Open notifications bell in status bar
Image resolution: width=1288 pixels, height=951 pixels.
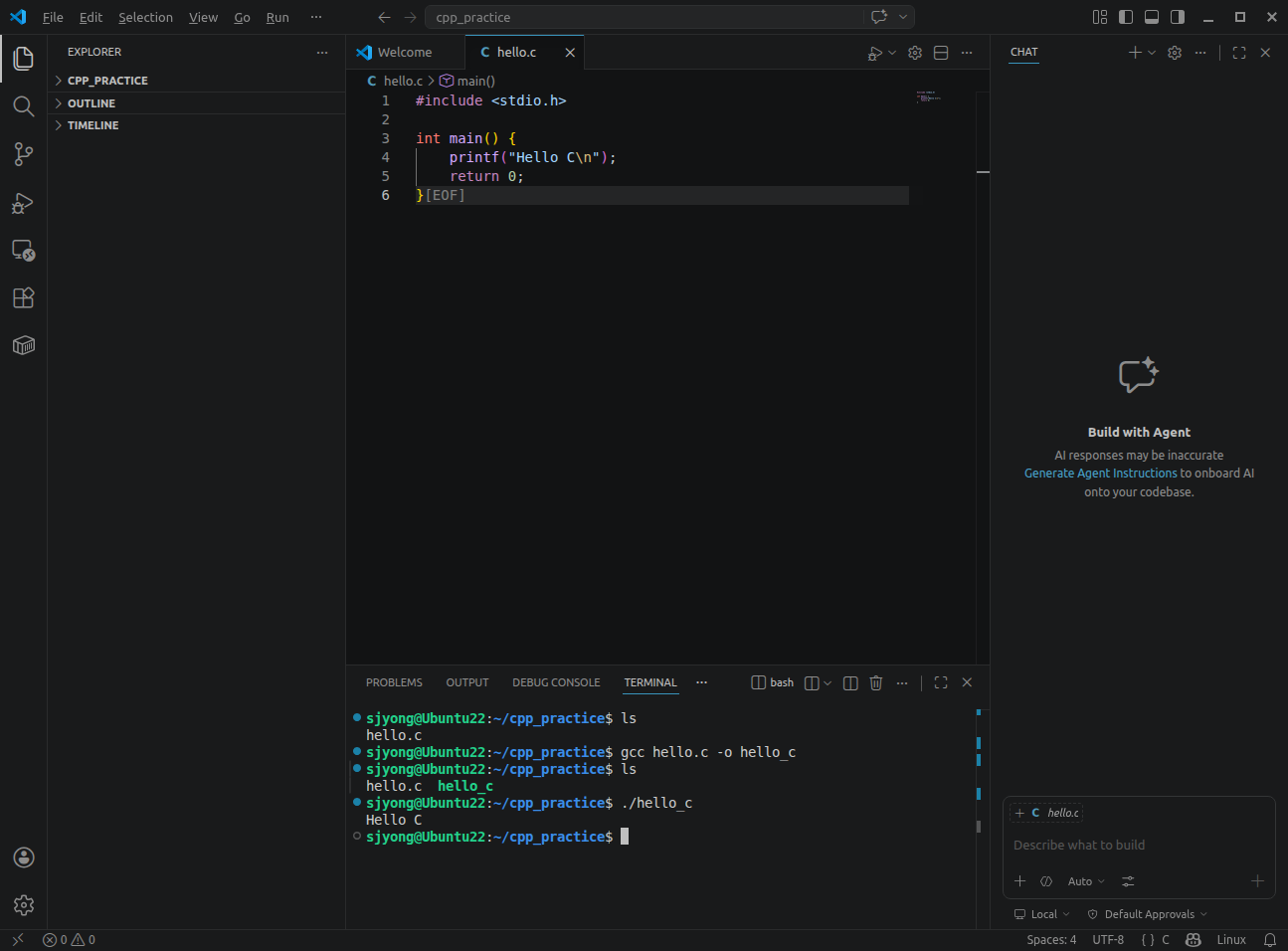[x=1270, y=940]
